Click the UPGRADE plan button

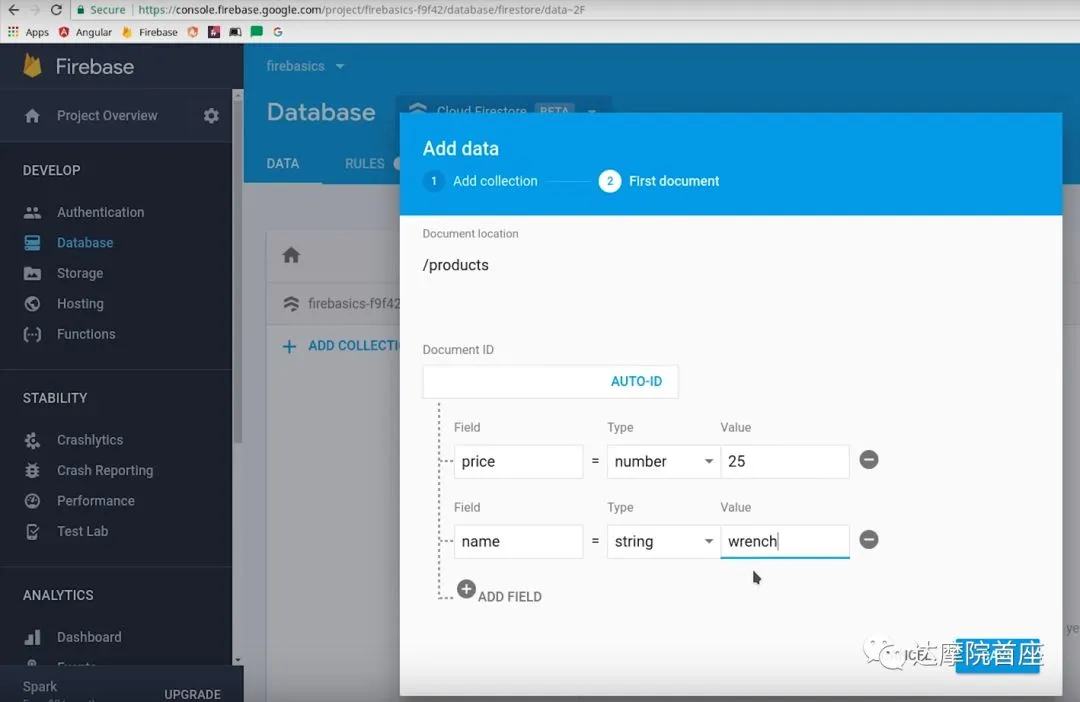[x=192, y=694]
